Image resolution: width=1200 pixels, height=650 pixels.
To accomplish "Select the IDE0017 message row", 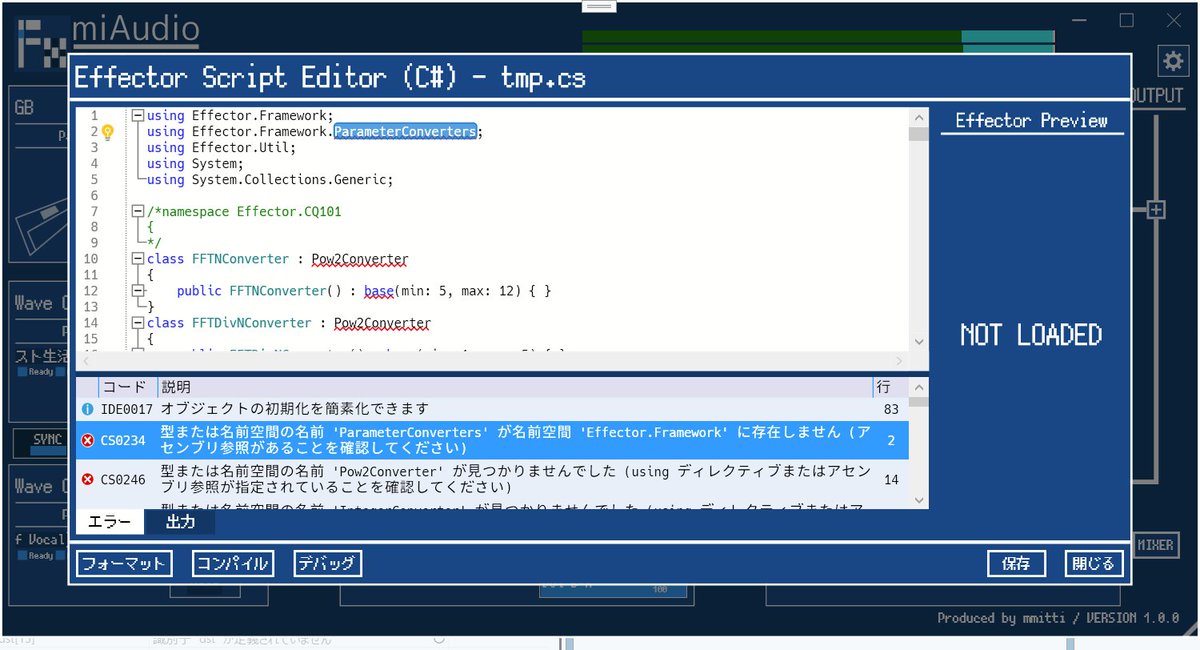I will pyautogui.click(x=494, y=409).
